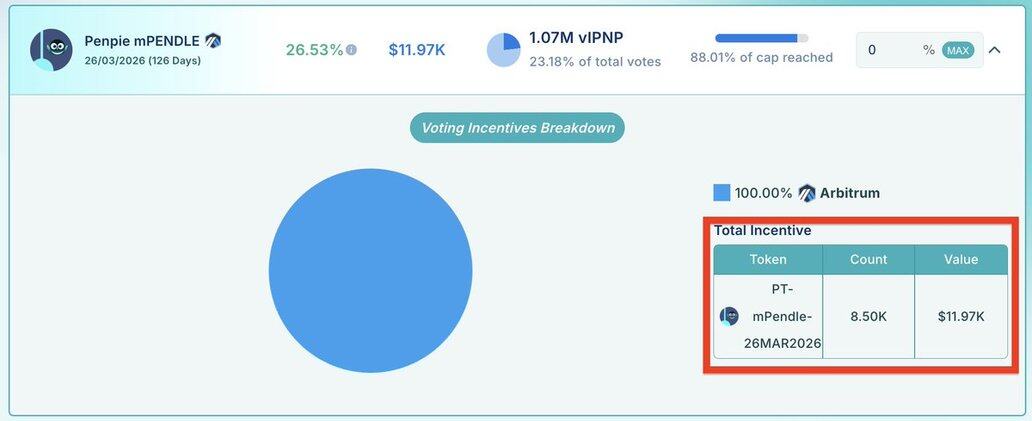
Task: Click the Token column header
Action: click(x=768, y=259)
